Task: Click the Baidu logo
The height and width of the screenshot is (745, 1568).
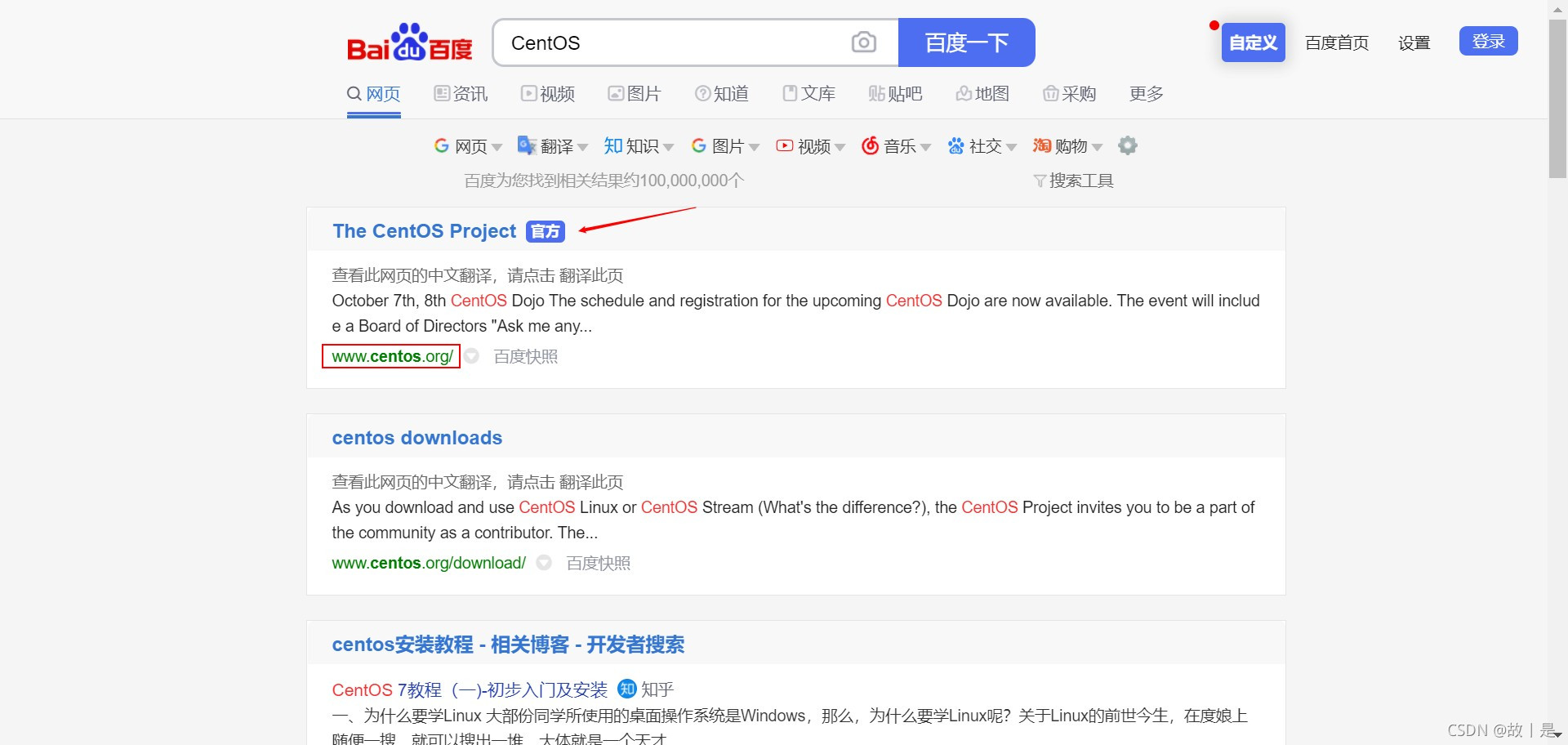Action: 410,42
